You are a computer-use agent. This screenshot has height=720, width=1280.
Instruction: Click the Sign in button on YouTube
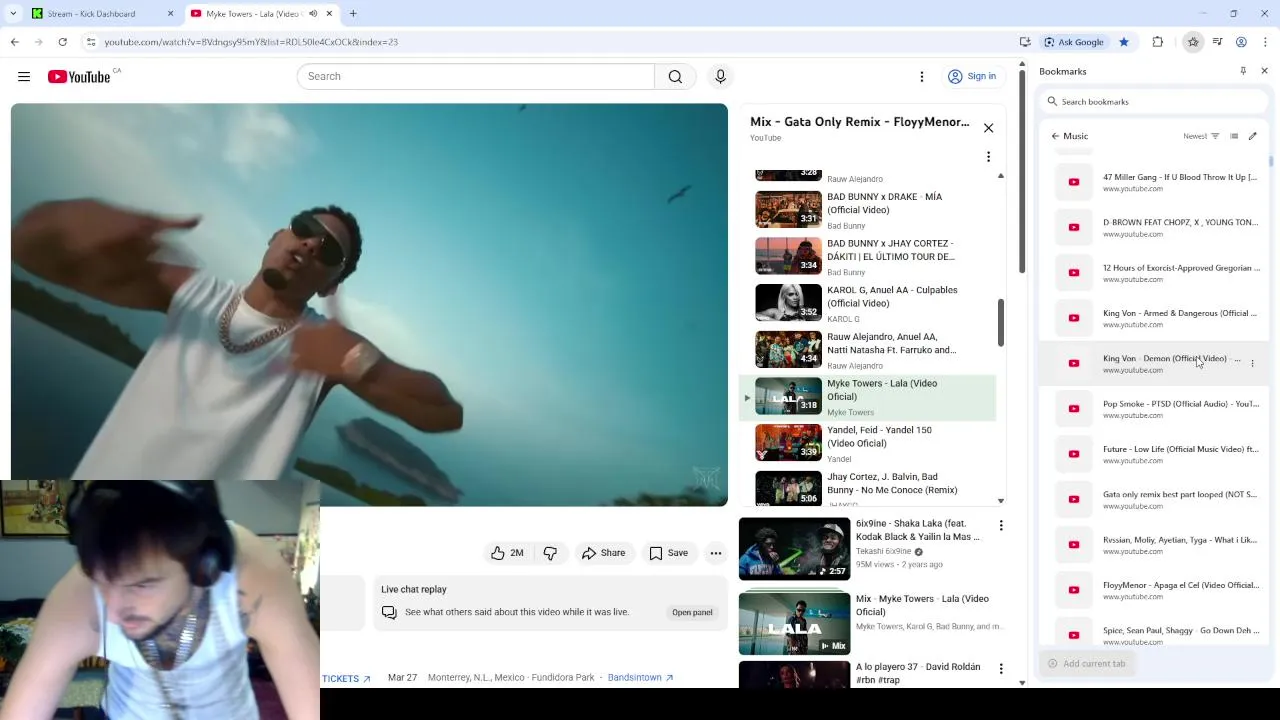pos(972,77)
